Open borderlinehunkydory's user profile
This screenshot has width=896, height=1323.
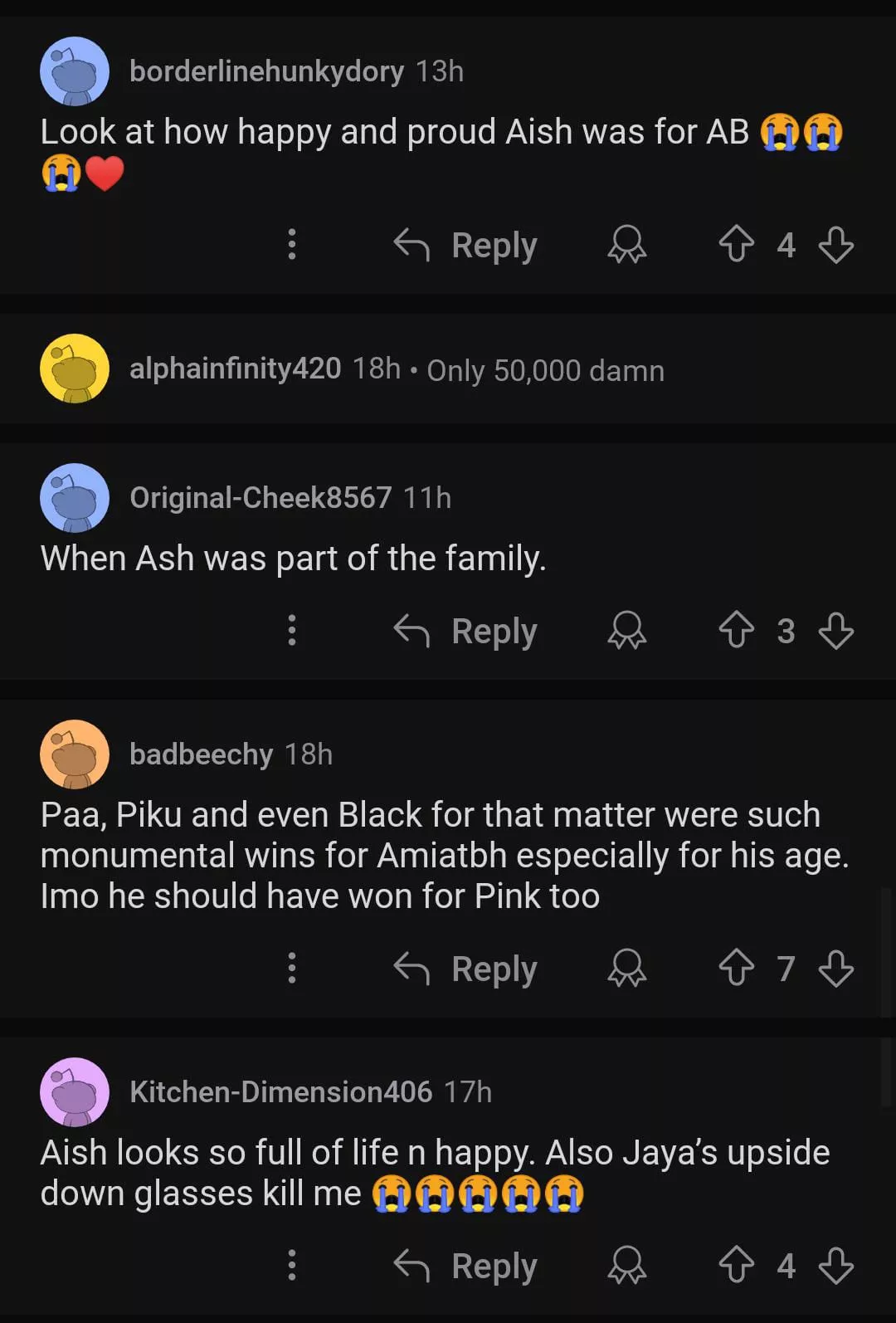coord(266,71)
